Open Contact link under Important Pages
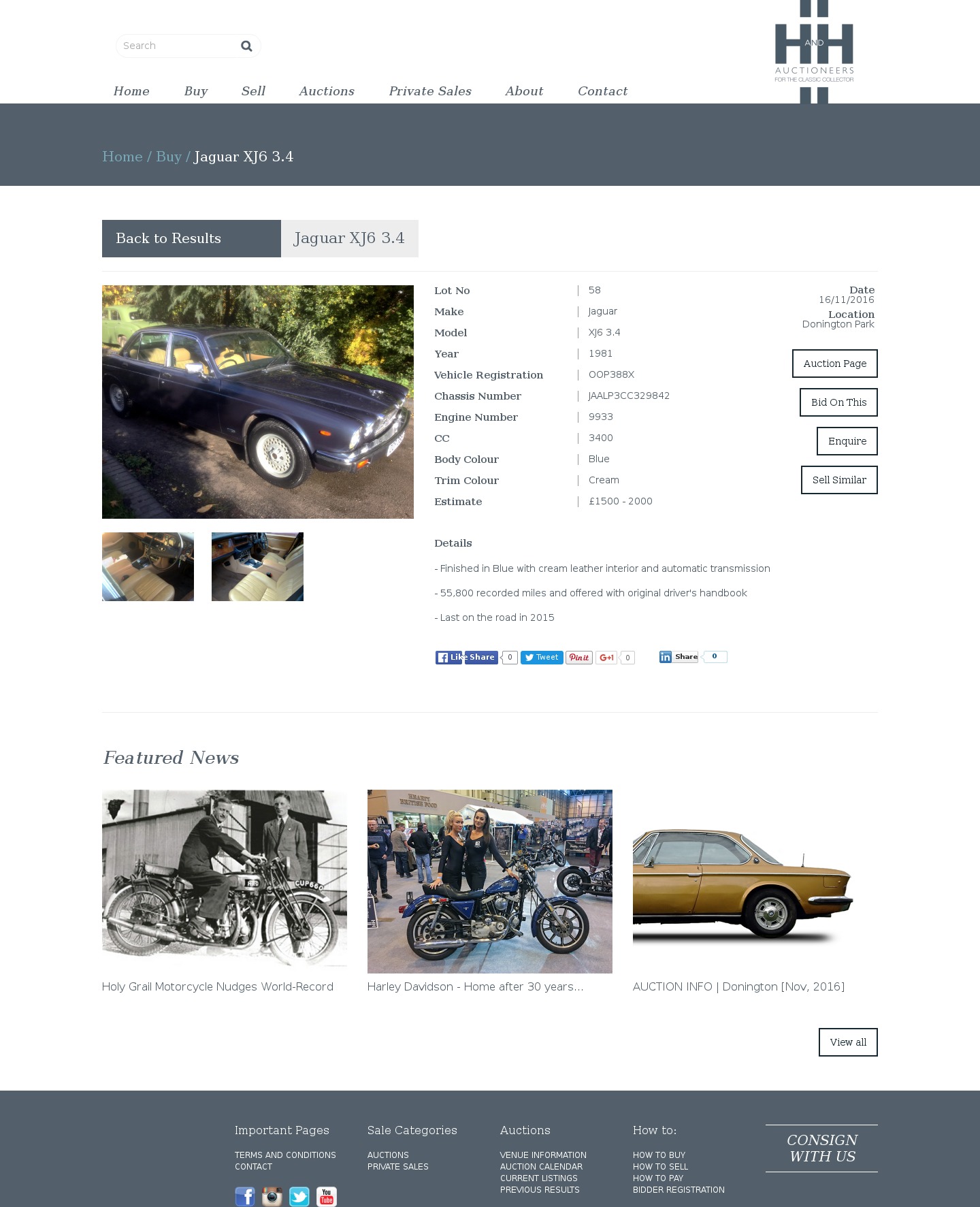980x1207 pixels. [x=253, y=1167]
